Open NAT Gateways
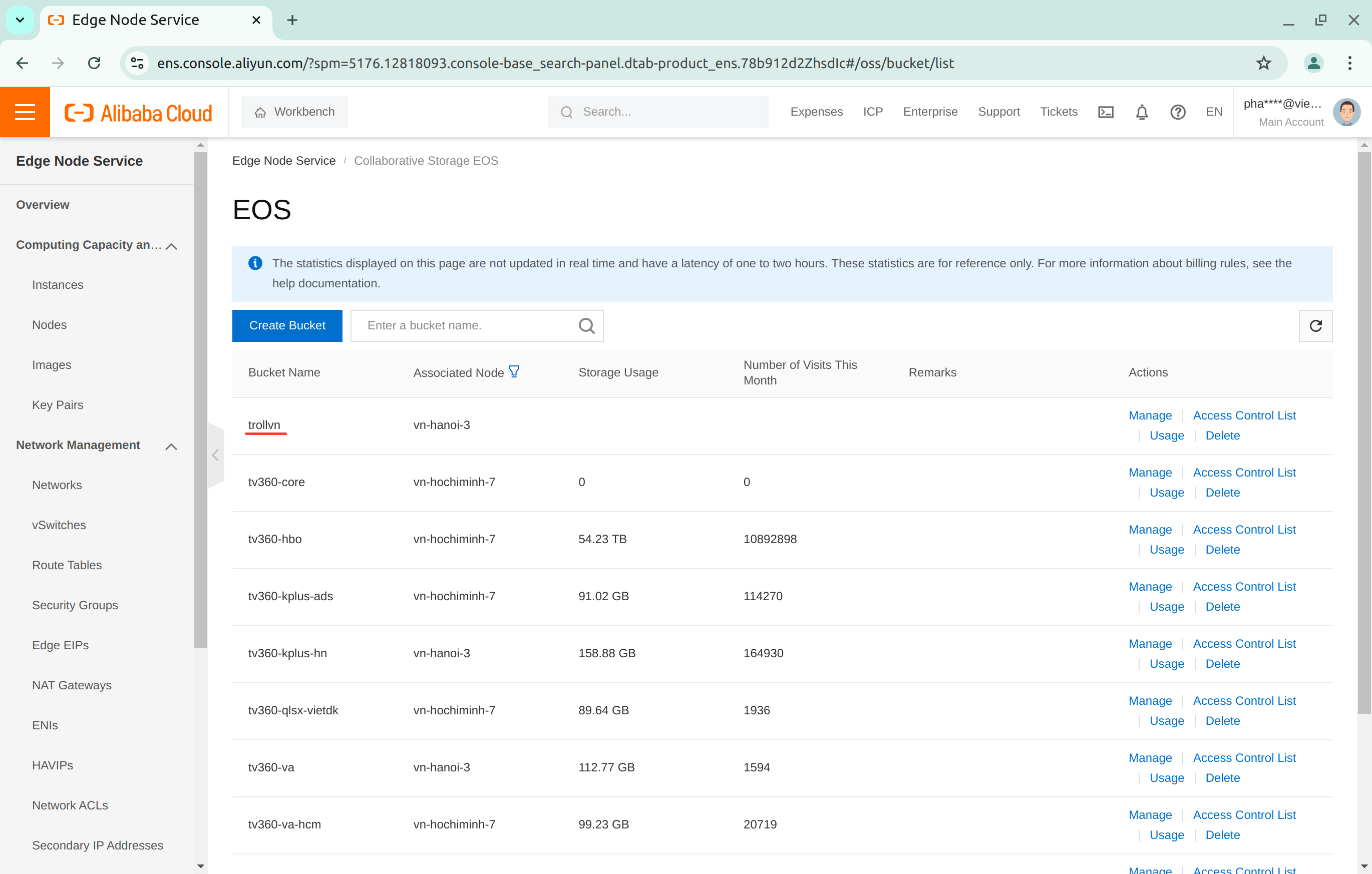Viewport: 1372px width, 874px height. pos(71,685)
